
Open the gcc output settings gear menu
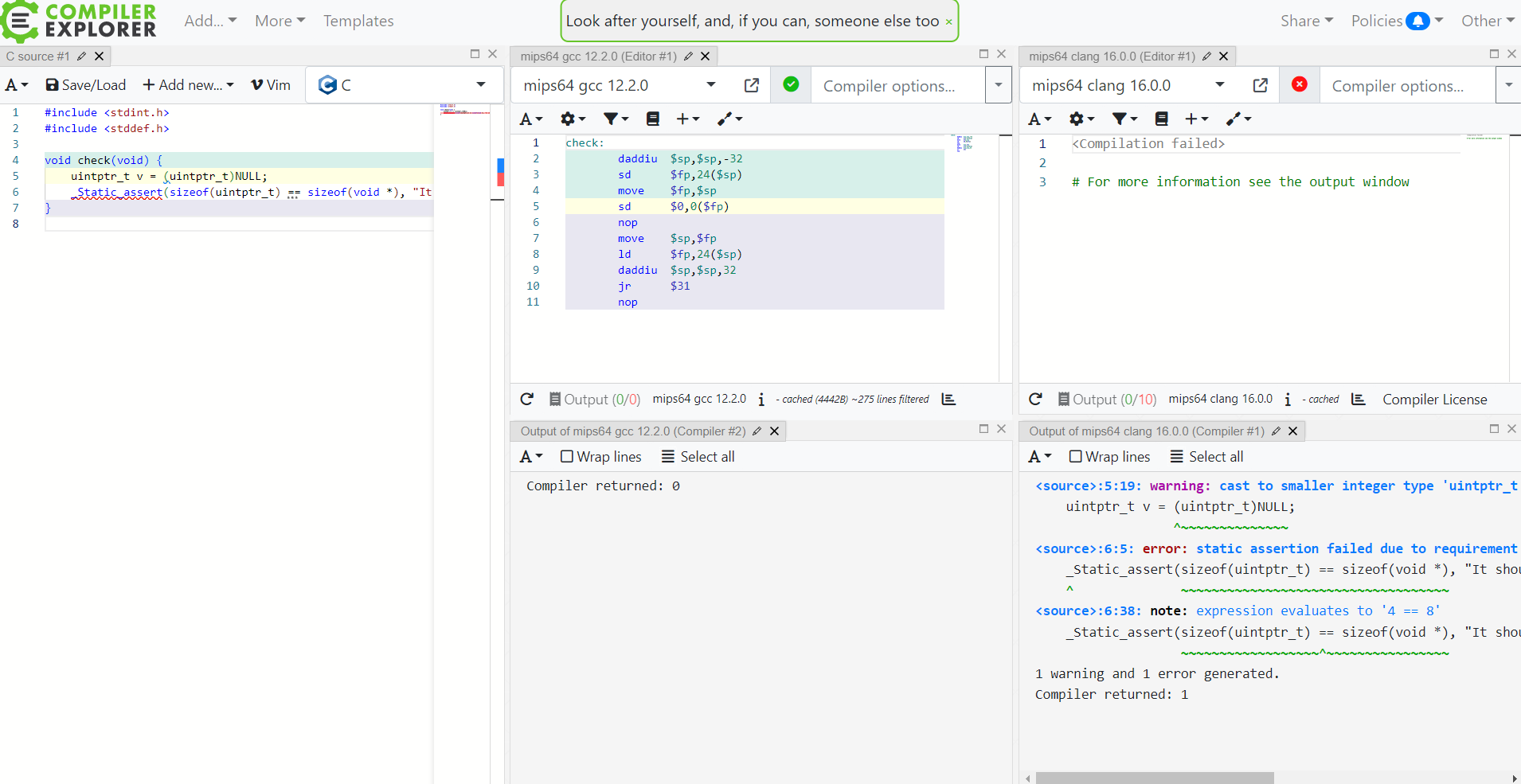573,119
